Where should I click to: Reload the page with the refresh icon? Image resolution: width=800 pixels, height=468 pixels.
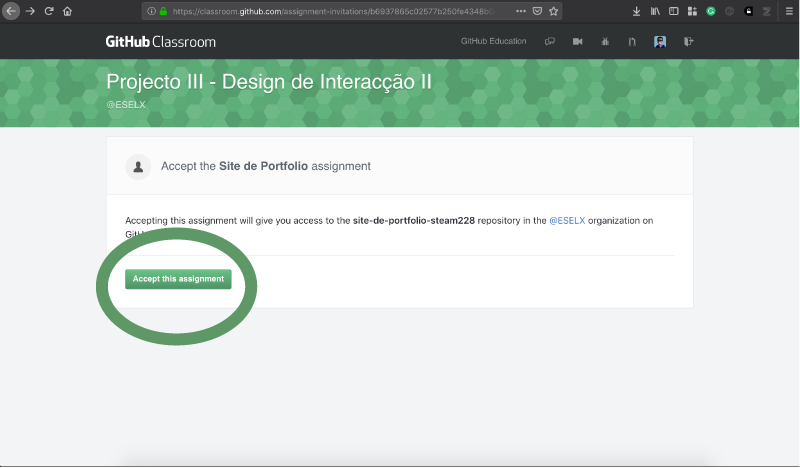coord(49,11)
